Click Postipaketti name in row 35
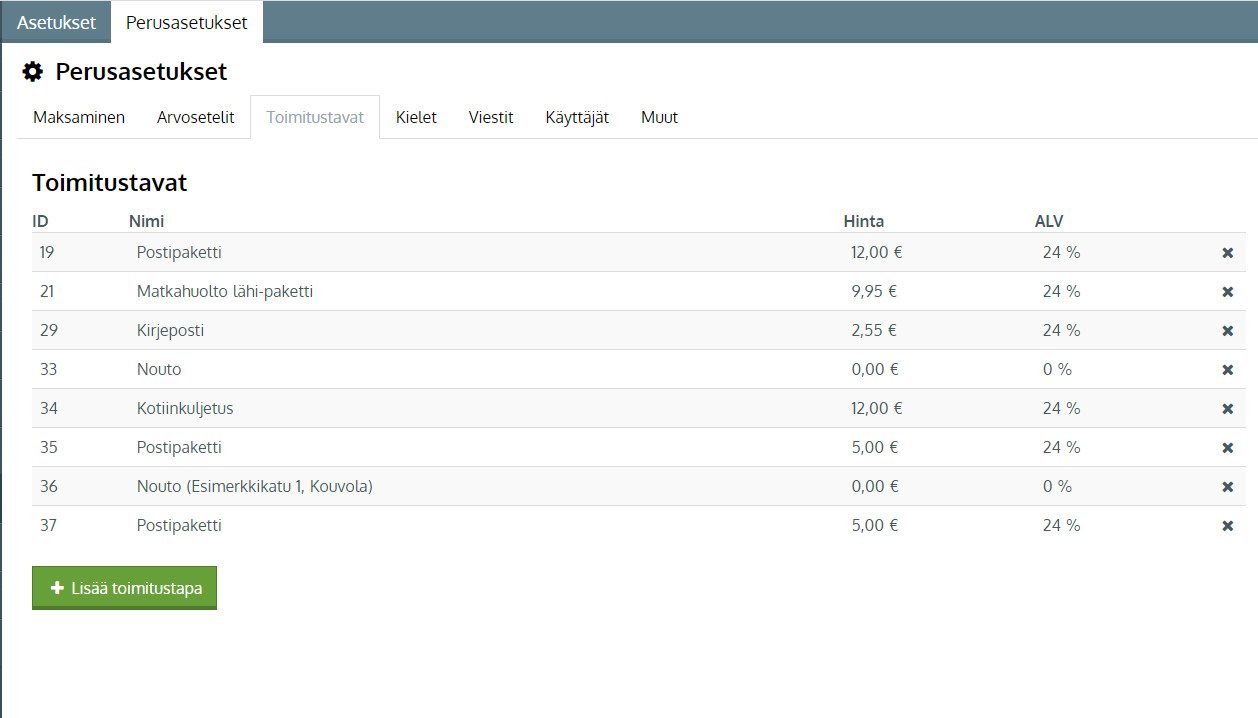The image size is (1258, 718). (179, 447)
